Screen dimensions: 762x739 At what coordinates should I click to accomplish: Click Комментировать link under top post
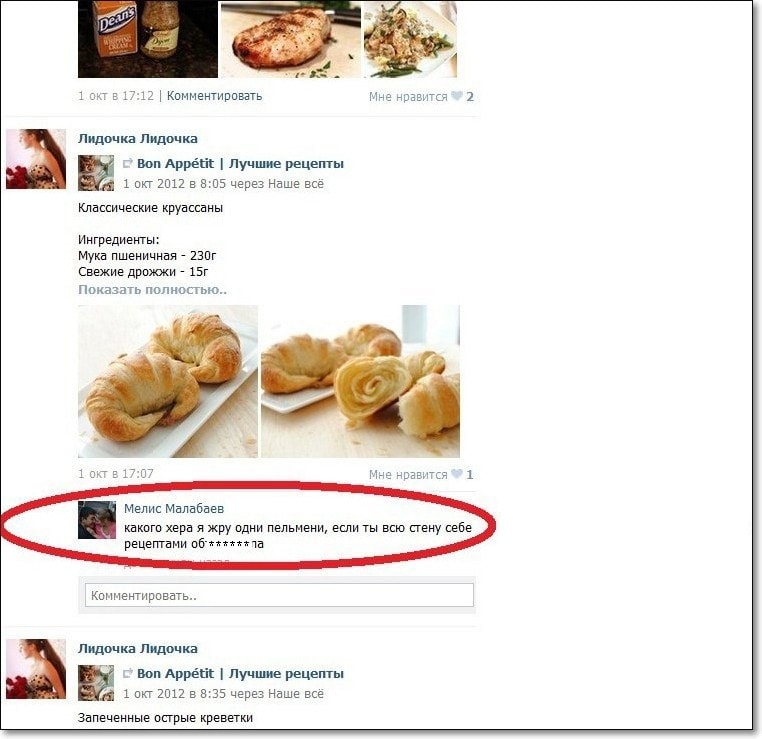[x=214, y=96]
